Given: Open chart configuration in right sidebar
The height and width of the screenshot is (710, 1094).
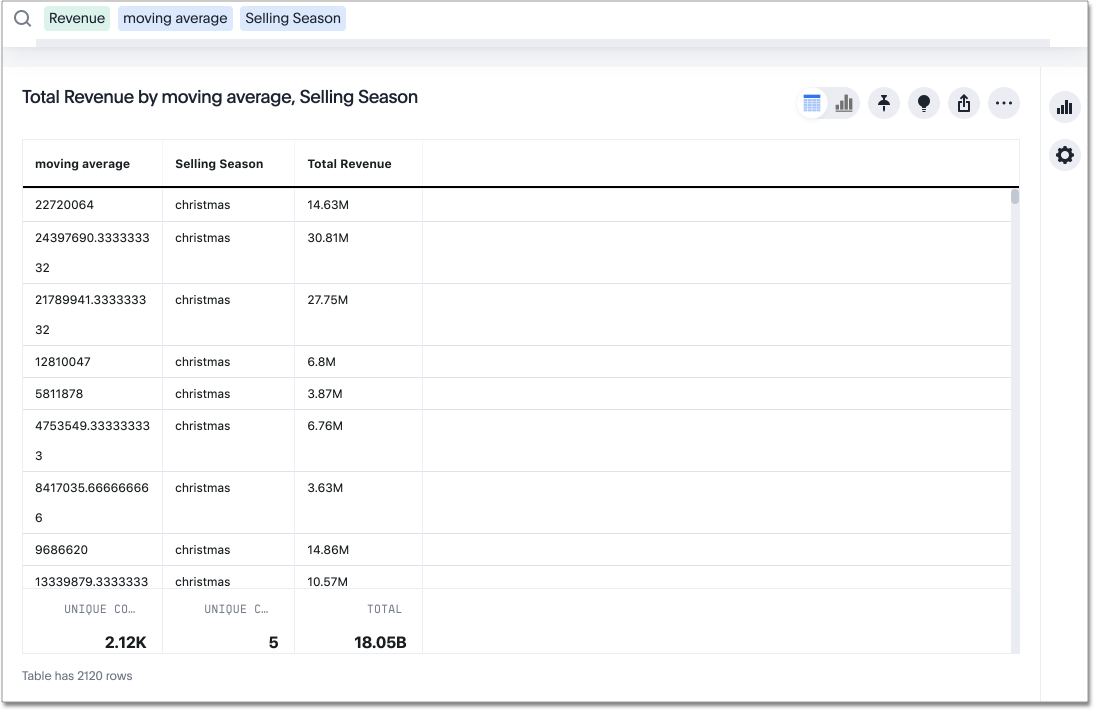Looking at the screenshot, I should pyautogui.click(x=1065, y=107).
